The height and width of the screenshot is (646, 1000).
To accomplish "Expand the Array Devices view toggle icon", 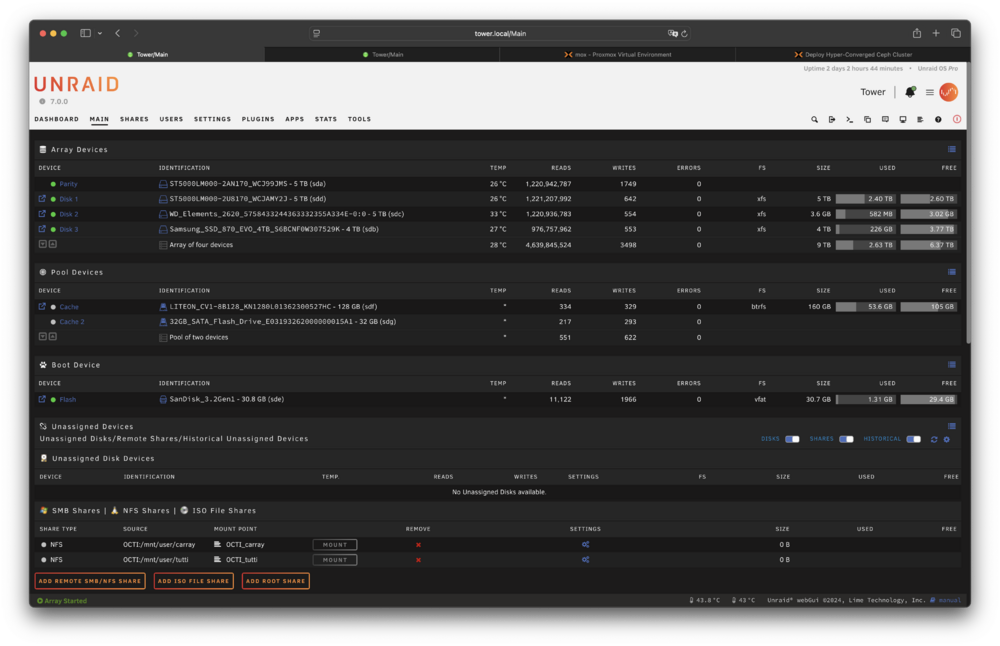I will pyautogui.click(x=952, y=149).
